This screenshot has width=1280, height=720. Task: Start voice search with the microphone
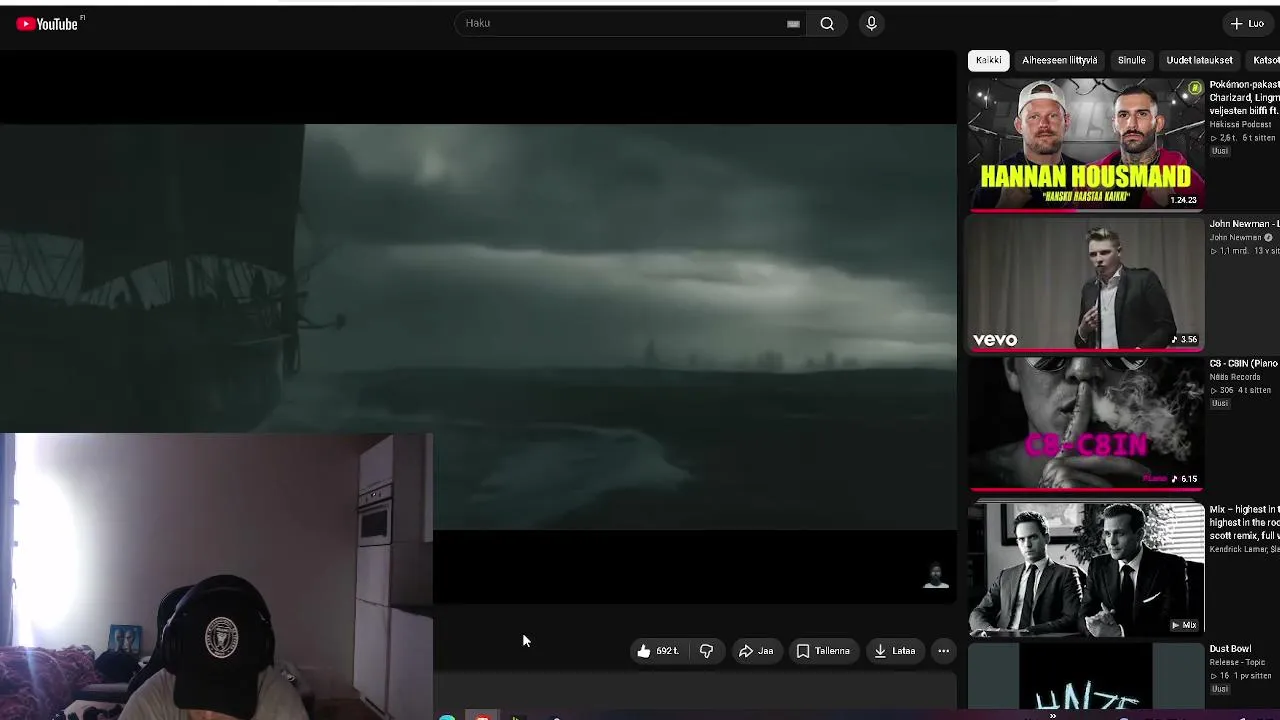click(x=871, y=24)
